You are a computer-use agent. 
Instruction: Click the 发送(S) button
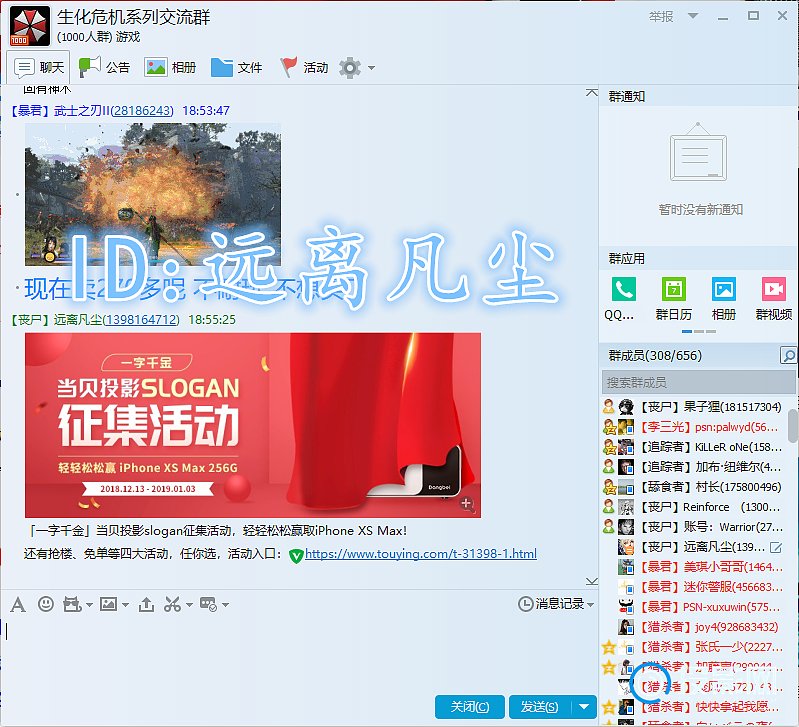[x=540, y=707]
